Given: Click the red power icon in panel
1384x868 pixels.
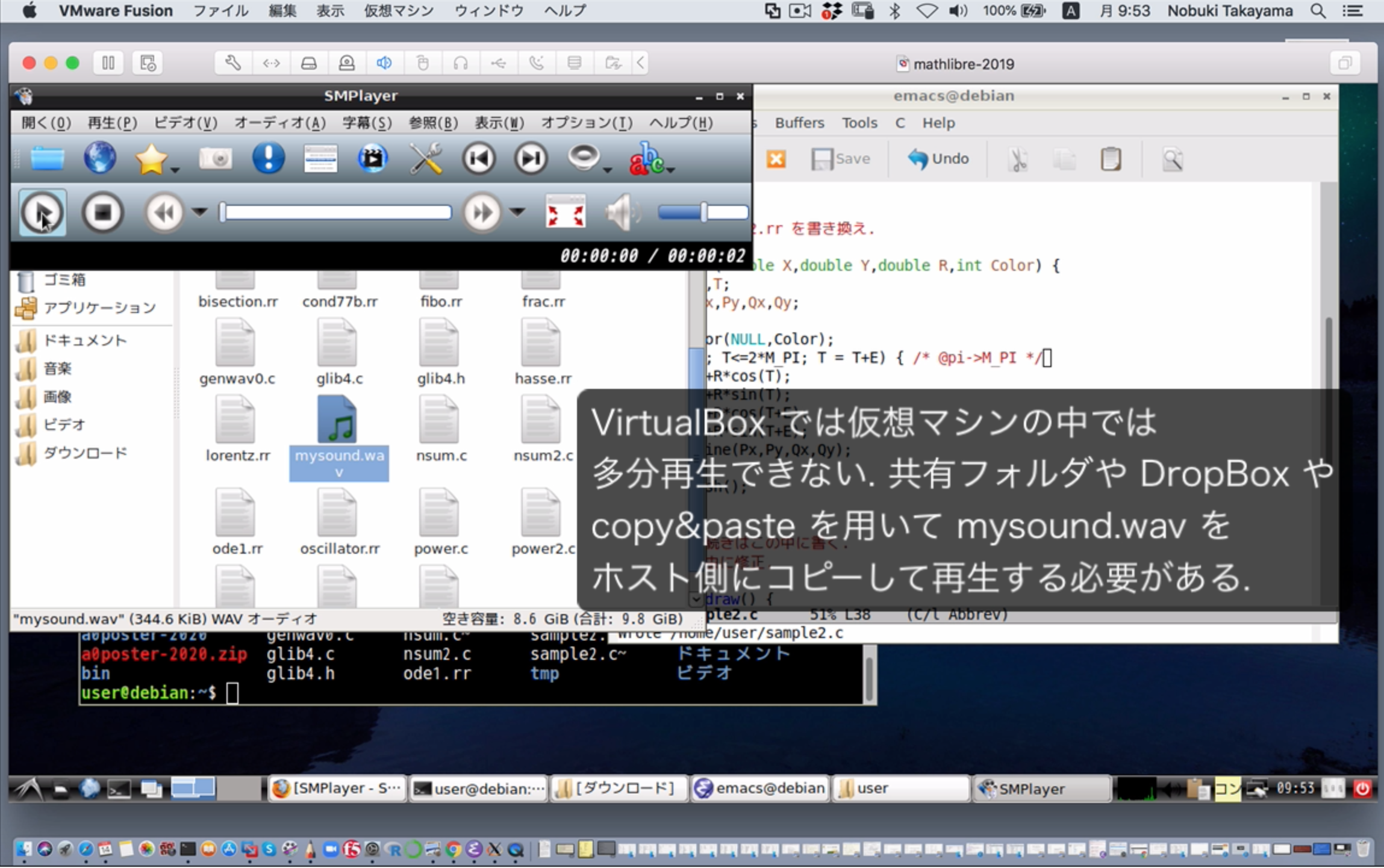Looking at the screenshot, I should [x=1362, y=789].
